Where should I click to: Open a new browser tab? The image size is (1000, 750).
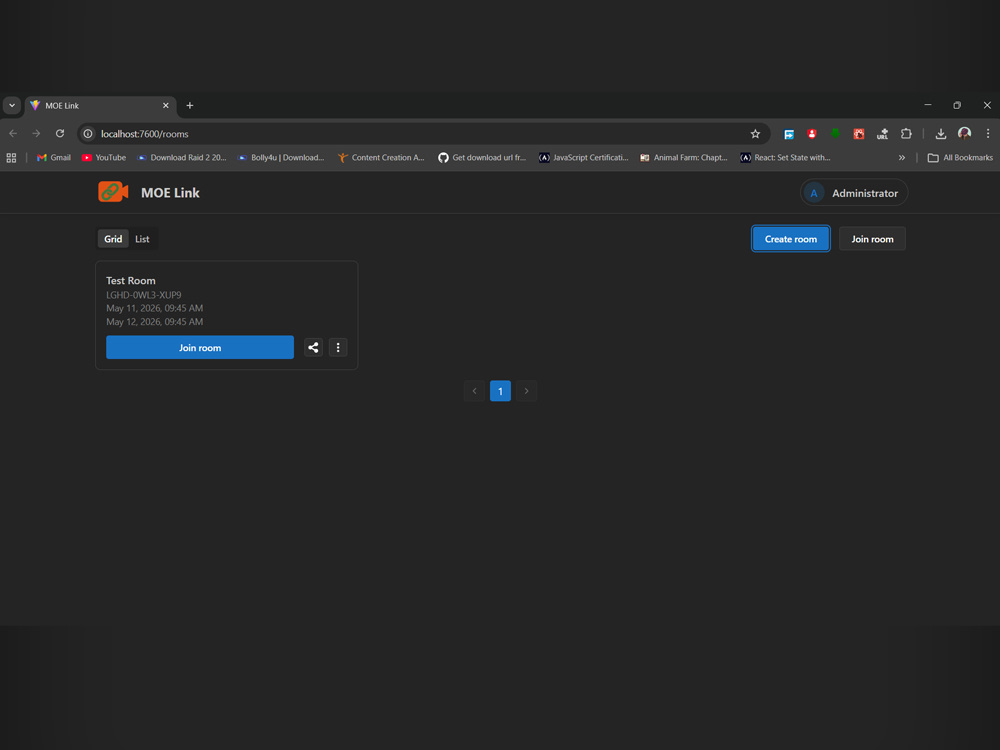click(x=189, y=106)
